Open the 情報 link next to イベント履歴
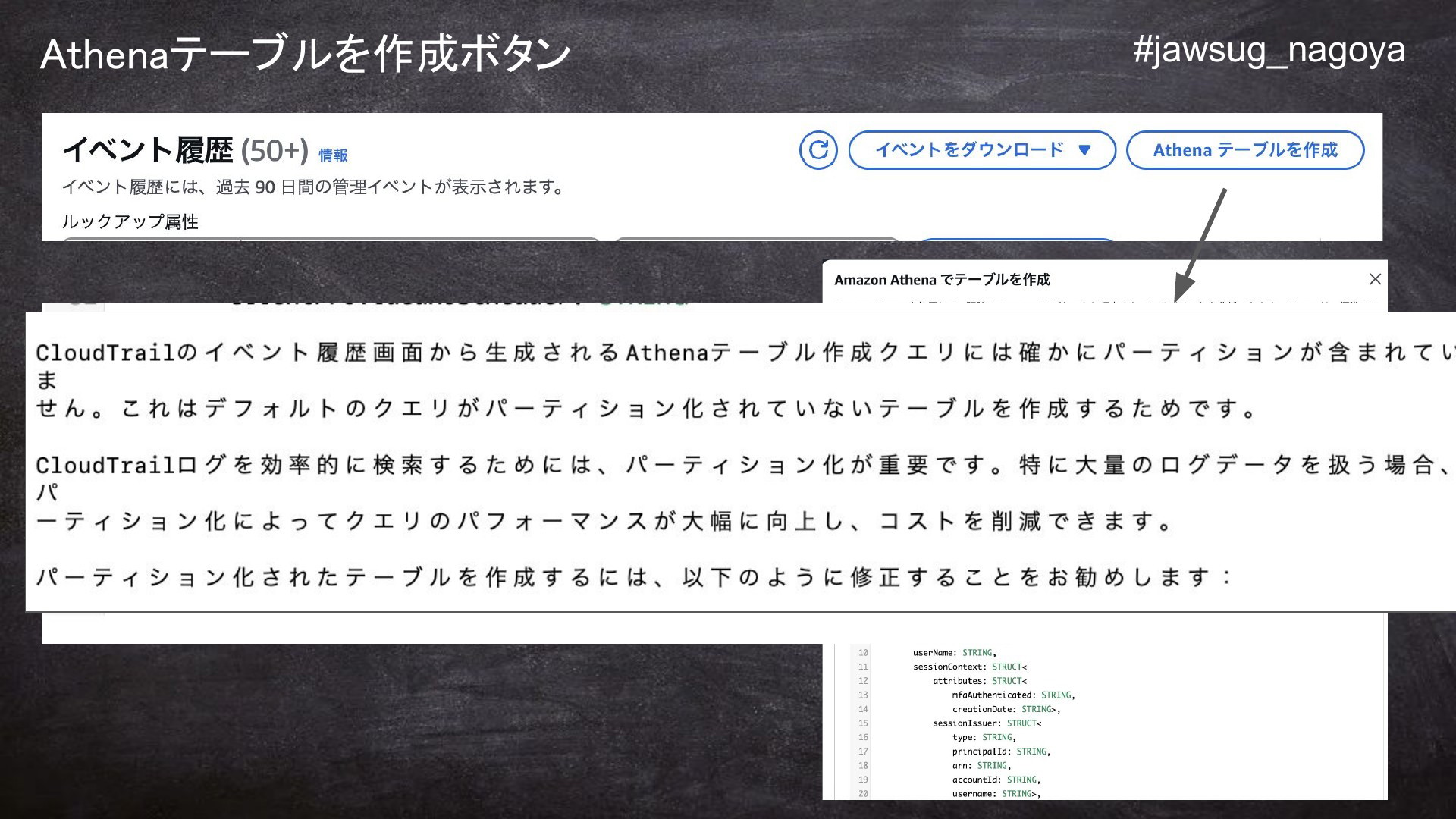The width and height of the screenshot is (1456, 819). tap(333, 155)
